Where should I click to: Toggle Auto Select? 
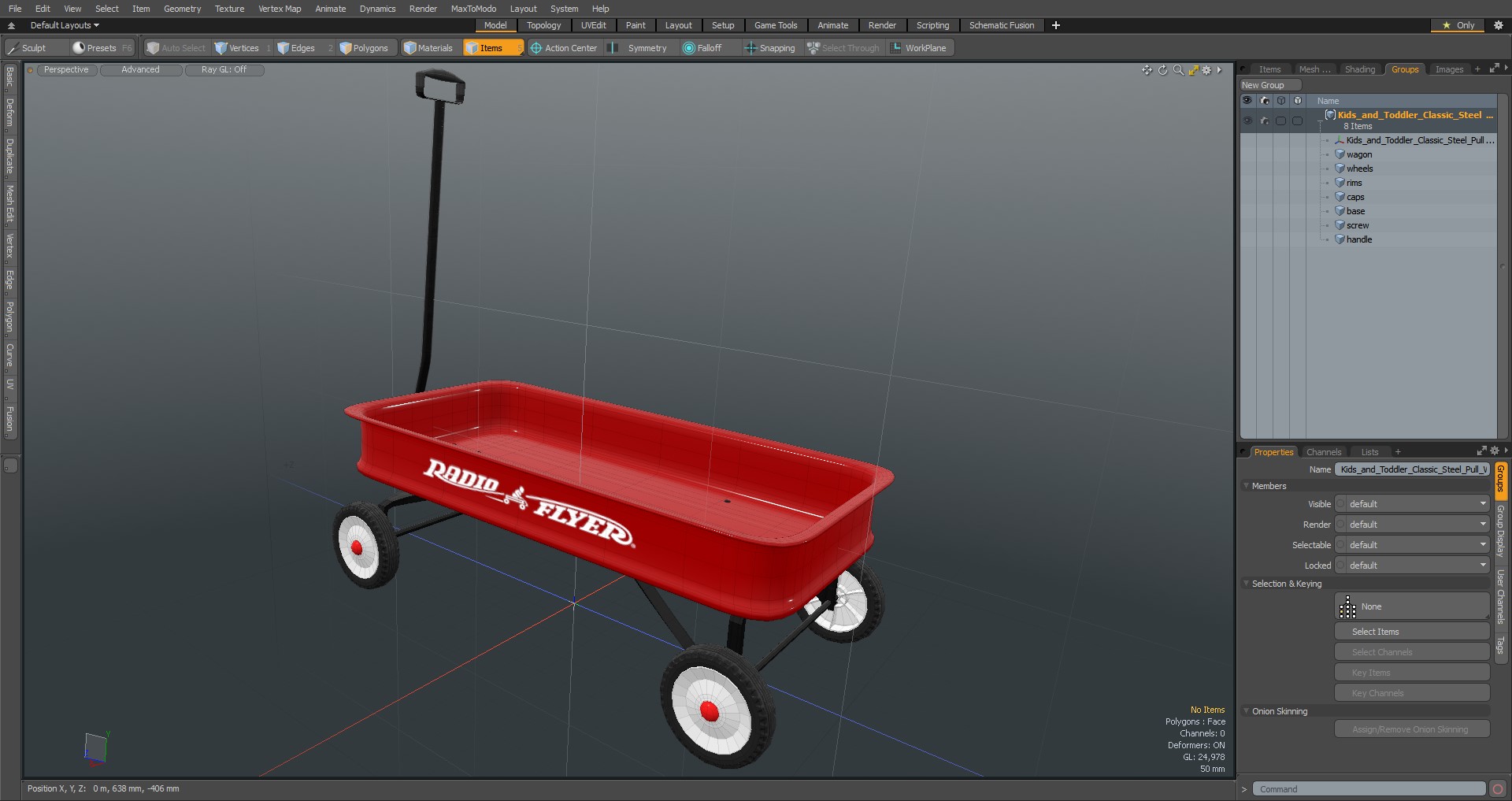coord(176,48)
